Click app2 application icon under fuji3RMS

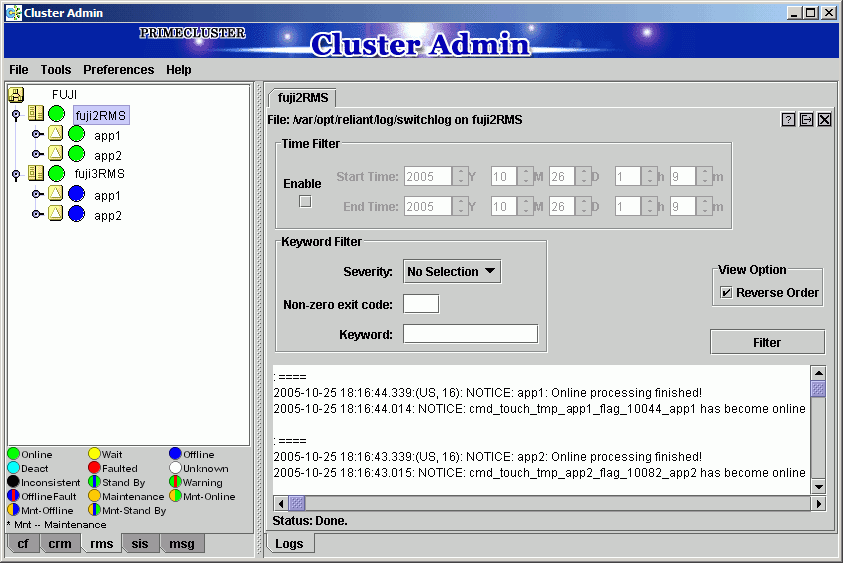click(x=55, y=213)
